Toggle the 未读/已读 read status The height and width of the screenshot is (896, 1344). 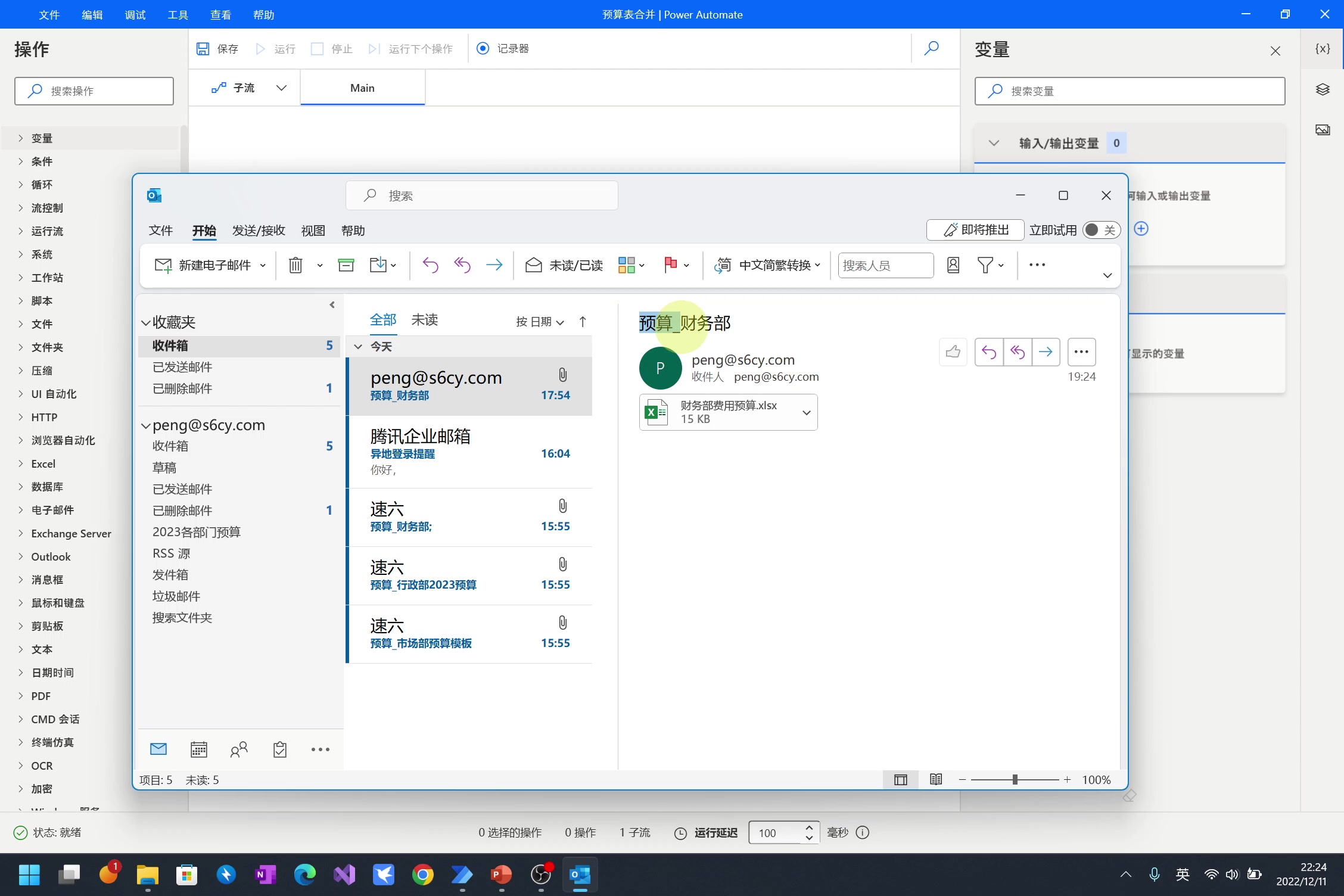pyautogui.click(x=564, y=265)
